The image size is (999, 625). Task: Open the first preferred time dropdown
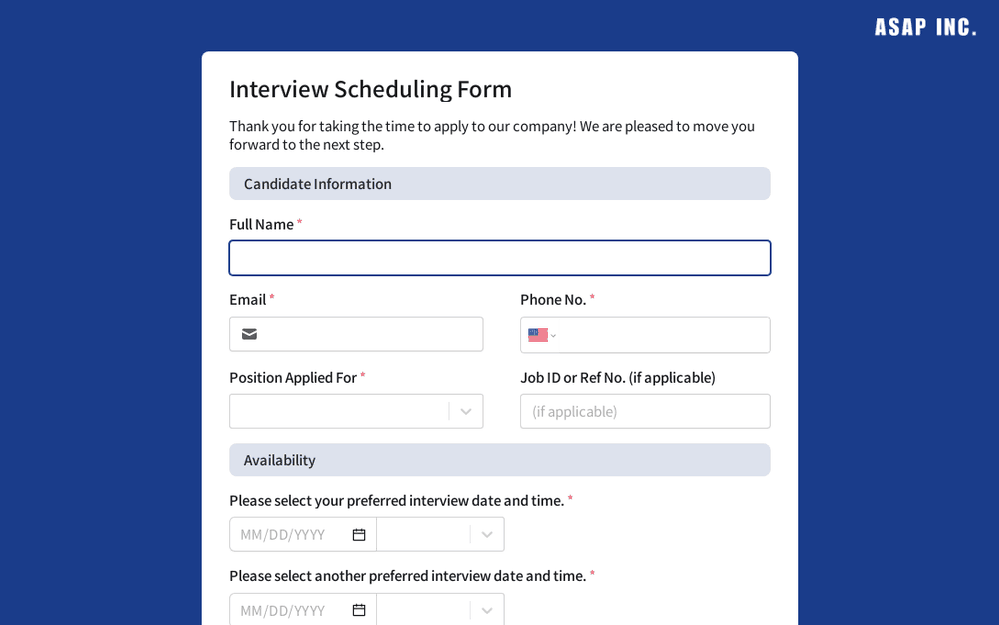pyautogui.click(x=424, y=534)
